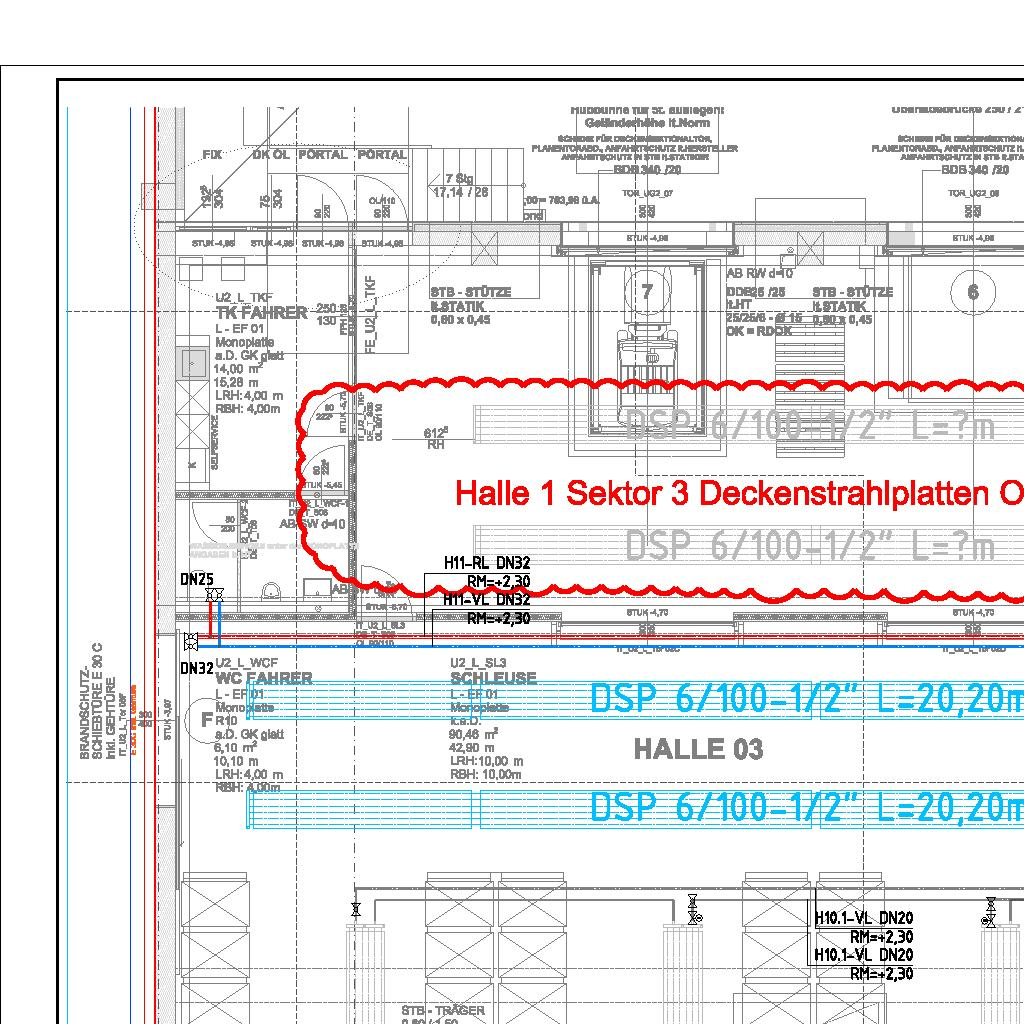Viewport: 1024px width, 1024px height.
Task: Click the toilet symbol in the WC room
Action: pyautogui.click(x=267, y=592)
